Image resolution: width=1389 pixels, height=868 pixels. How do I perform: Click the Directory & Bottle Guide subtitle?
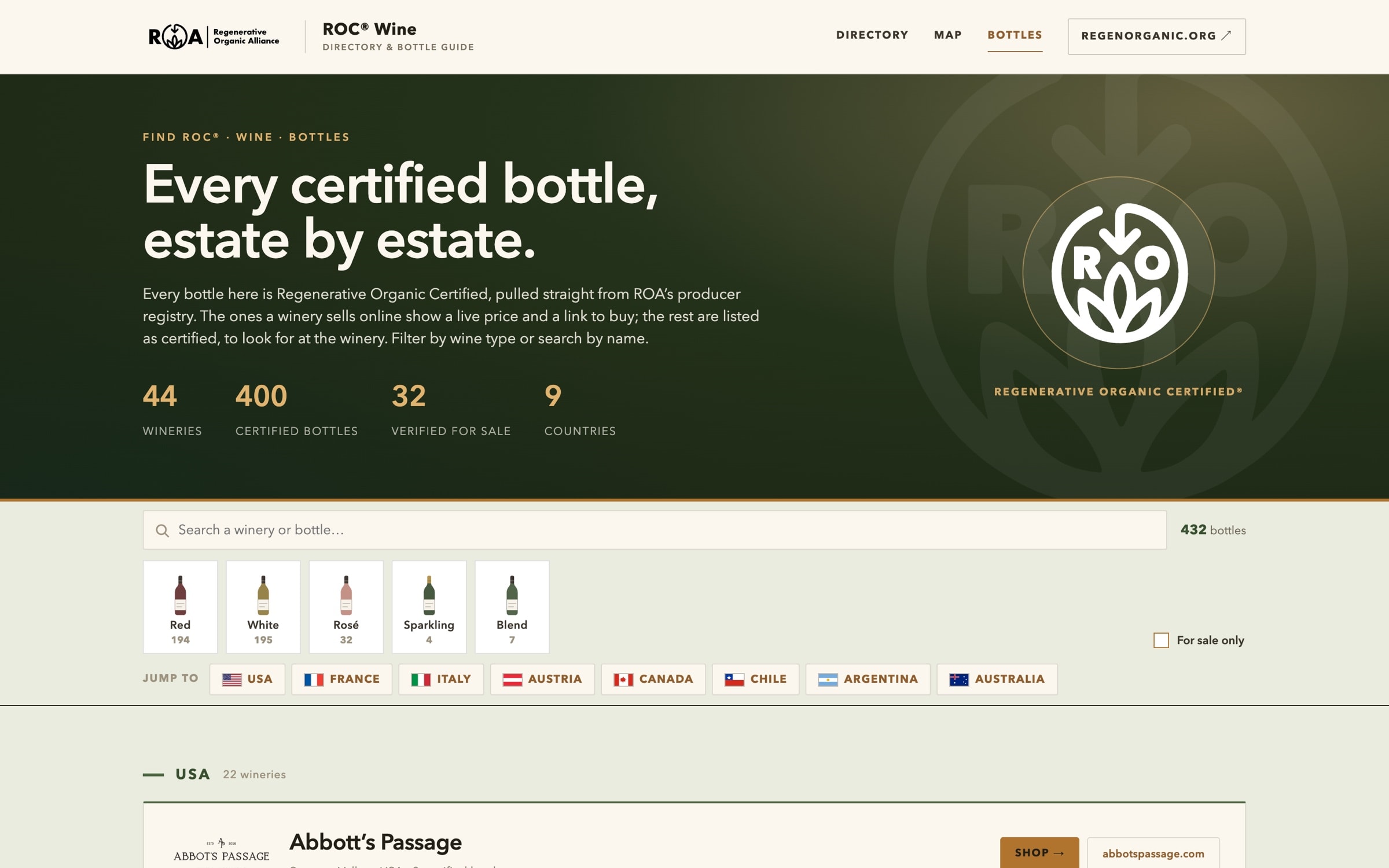point(398,47)
